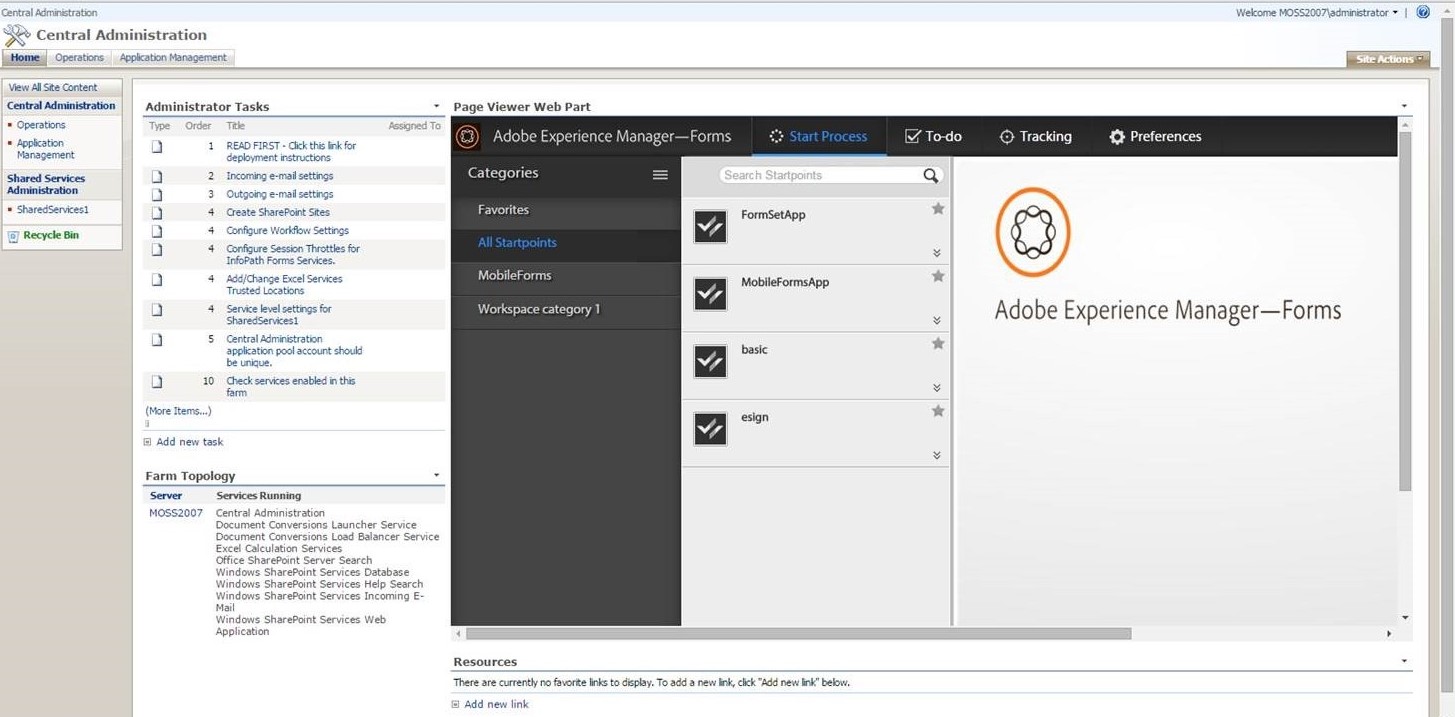Click the Recycle Bin icon in sidebar
Image resolution: width=1455 pixels, height=717 pixels.
pos(13,237)
